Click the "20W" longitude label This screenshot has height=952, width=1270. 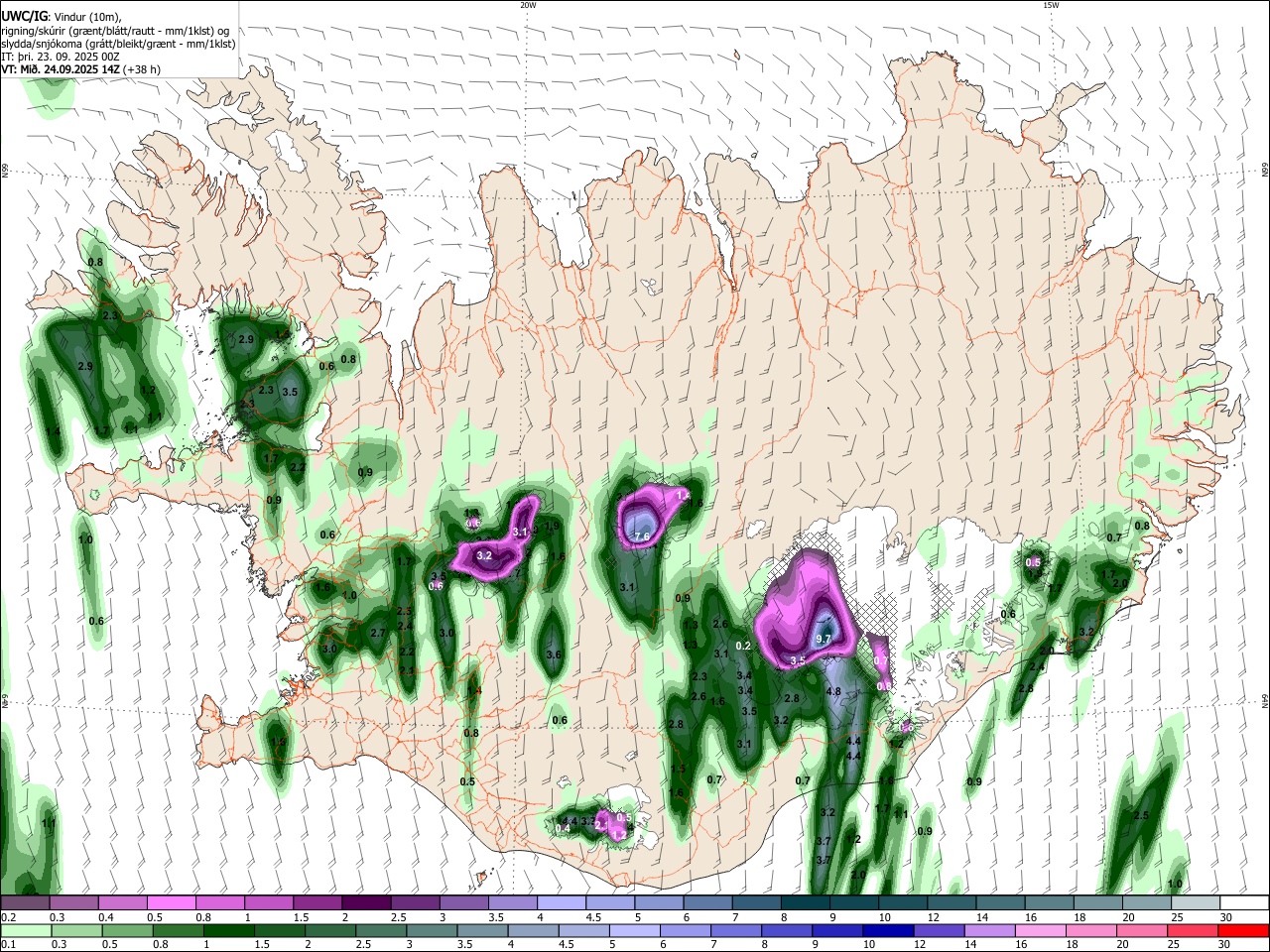tap(528, 5)
